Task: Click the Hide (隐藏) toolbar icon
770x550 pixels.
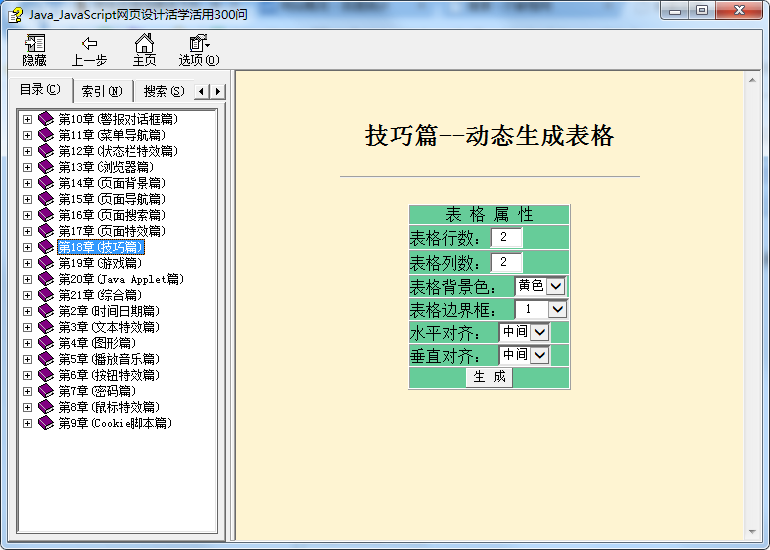Action: point(35,44)
